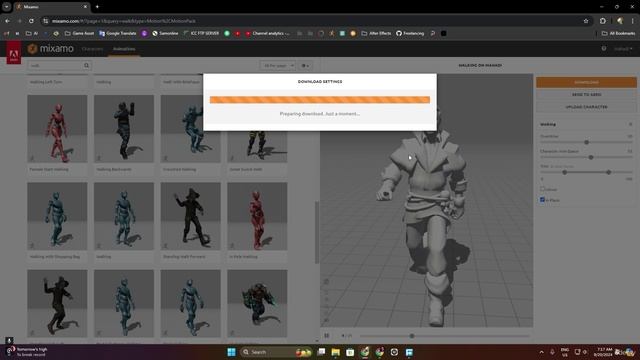Click the Trim slider right handle
Image resolution: width=640 pixels, height=360 pixels.
coord(609,172)
